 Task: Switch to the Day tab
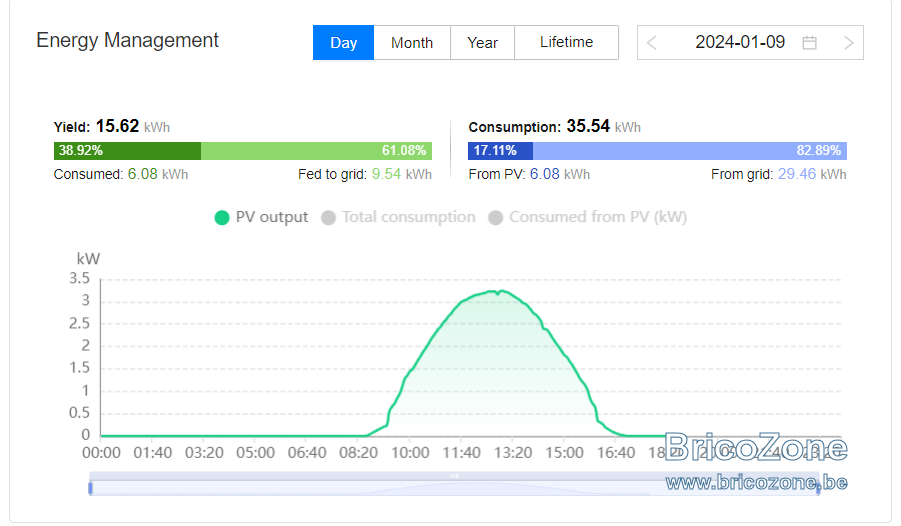pos(344,43)
